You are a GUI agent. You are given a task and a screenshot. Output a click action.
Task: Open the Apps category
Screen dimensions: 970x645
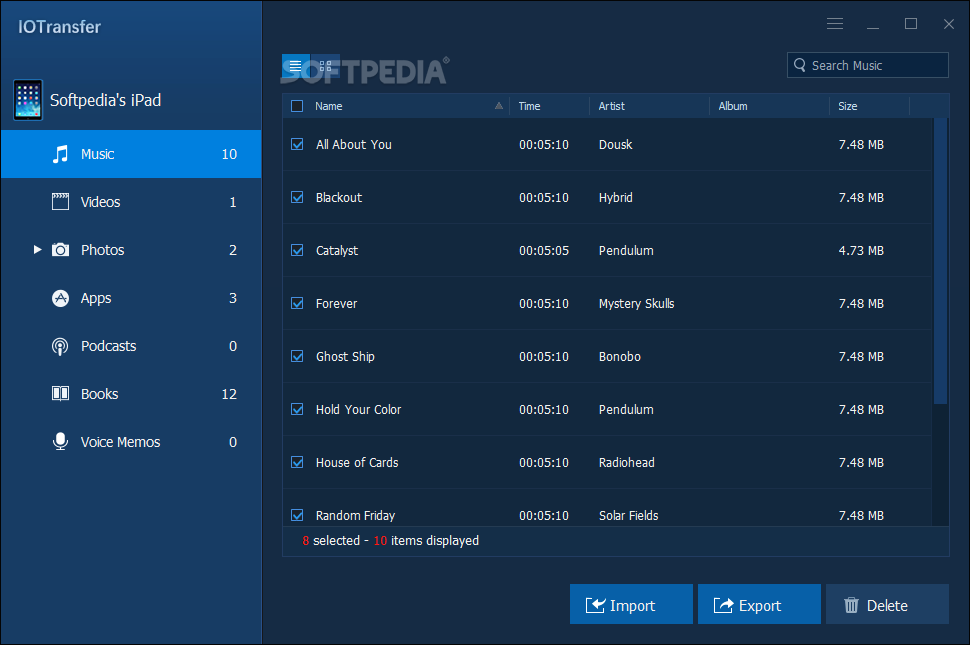[x=131, y=298]
